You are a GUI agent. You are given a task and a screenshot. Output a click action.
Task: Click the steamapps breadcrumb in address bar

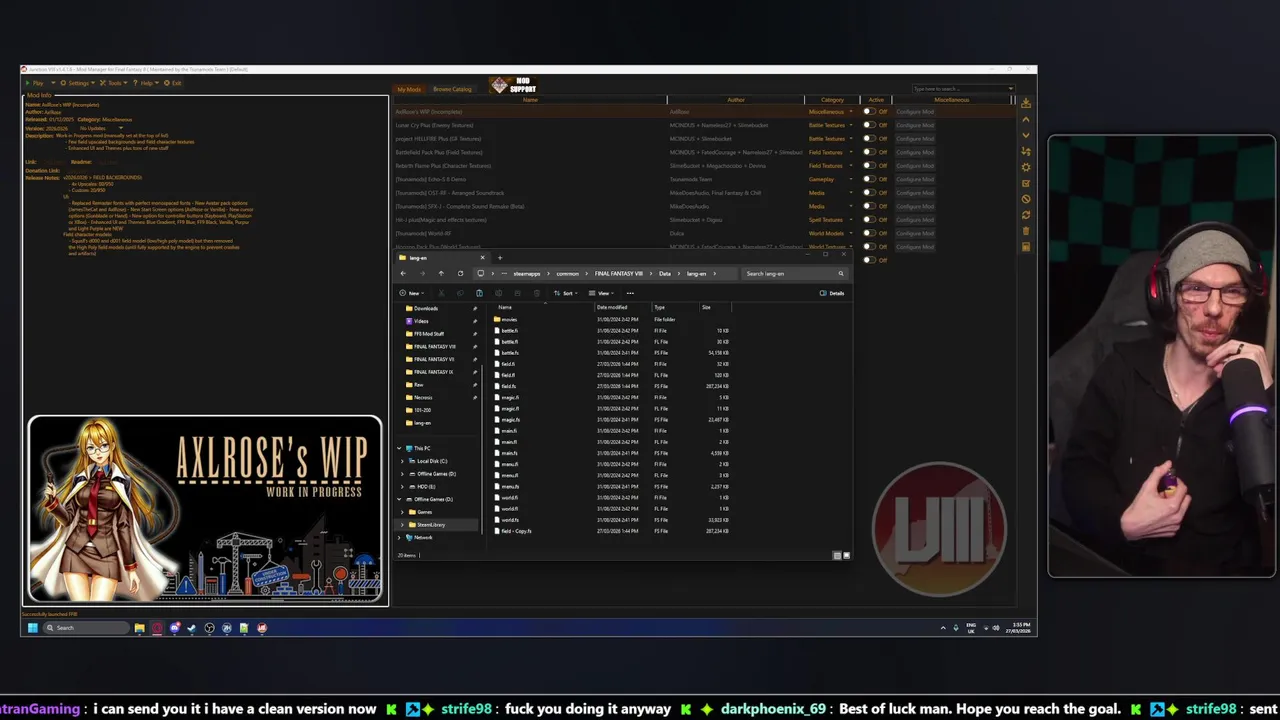pyautogui.click(x=527, y=273)
